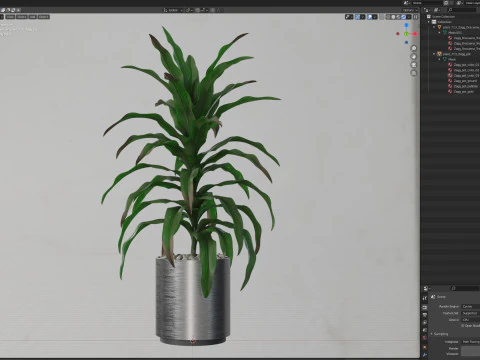The width and height of the screenshot is (480, 360).
Task: Open the View Layer properties tab
Action: (425, 322)
